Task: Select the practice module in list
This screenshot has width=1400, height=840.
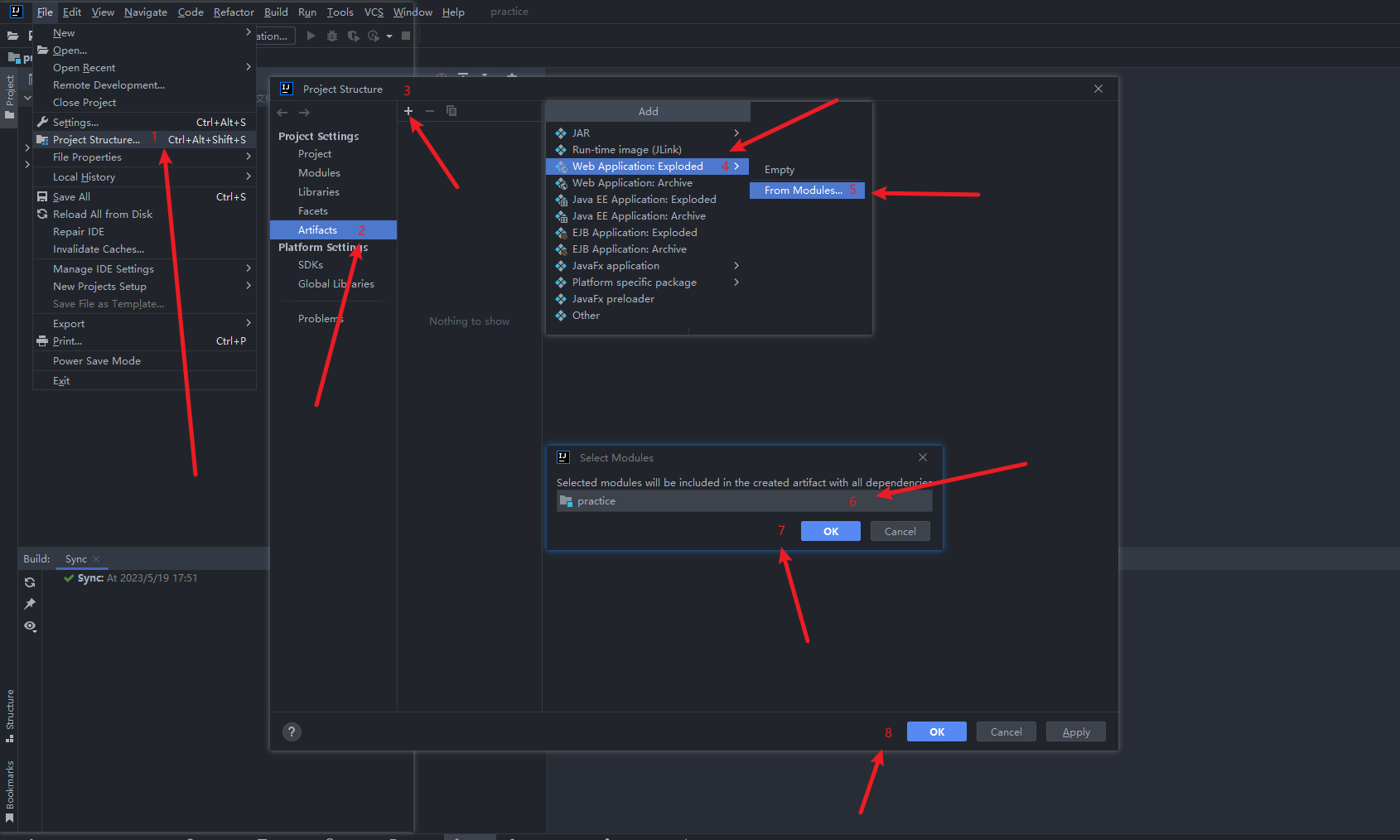Action: [596, 501]
